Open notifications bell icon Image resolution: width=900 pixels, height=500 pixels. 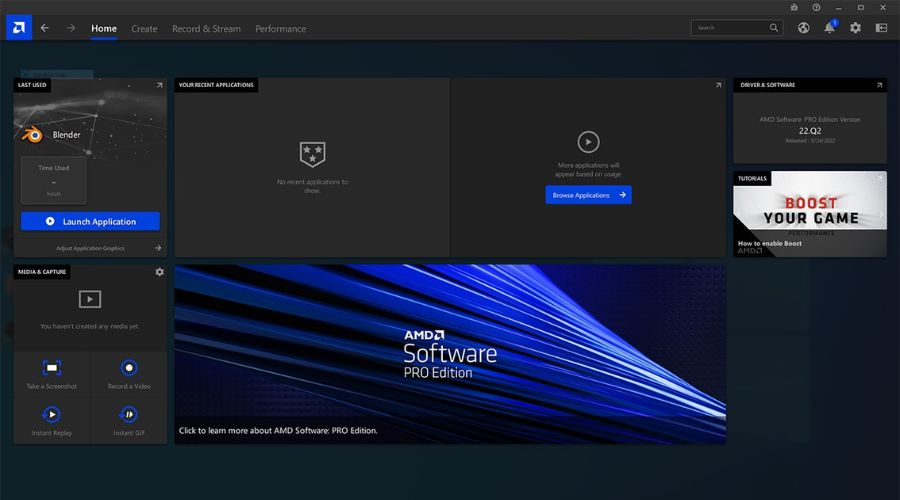[x=829, y=28]
